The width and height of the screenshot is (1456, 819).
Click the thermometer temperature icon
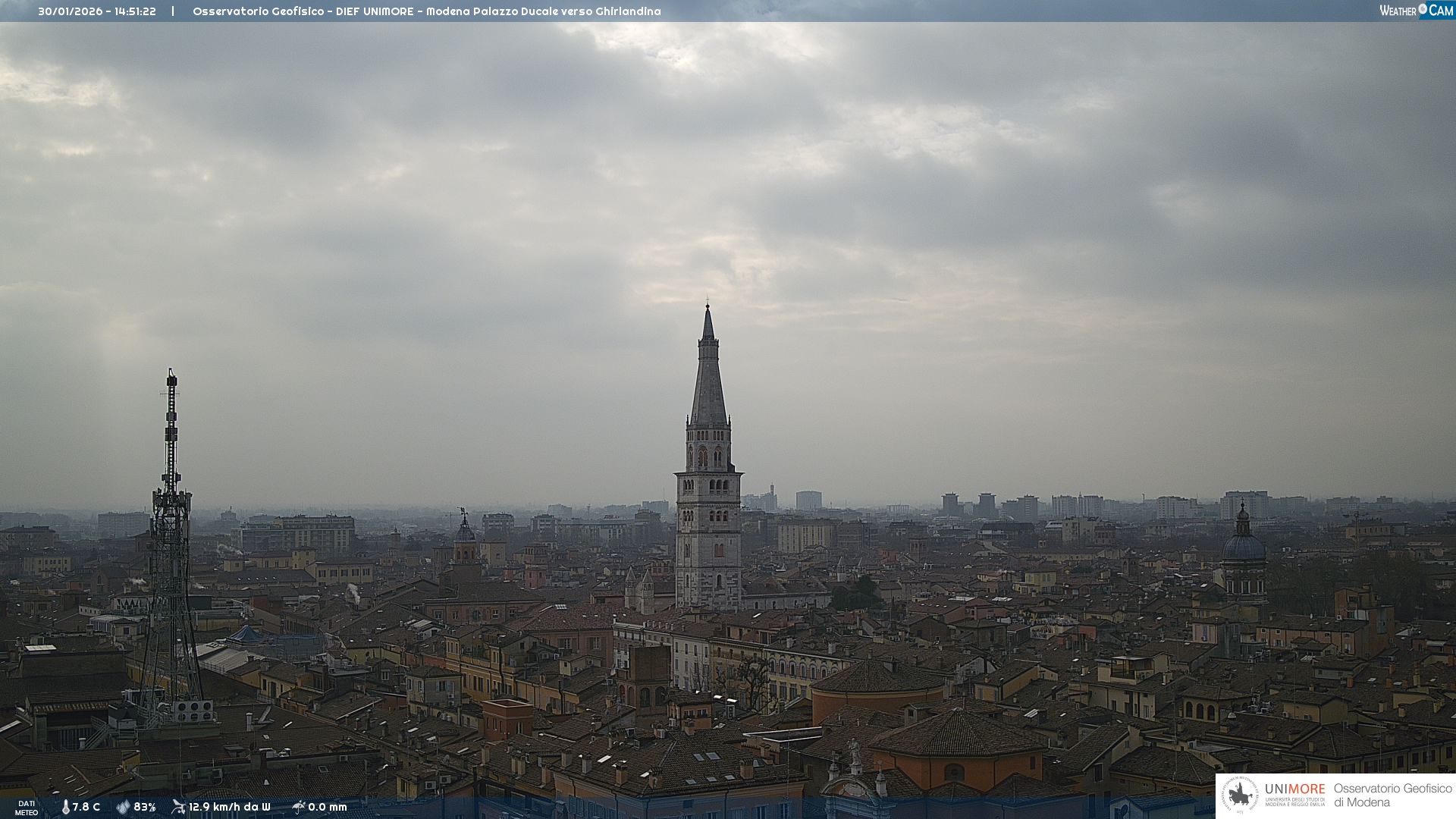coord(65,807)
